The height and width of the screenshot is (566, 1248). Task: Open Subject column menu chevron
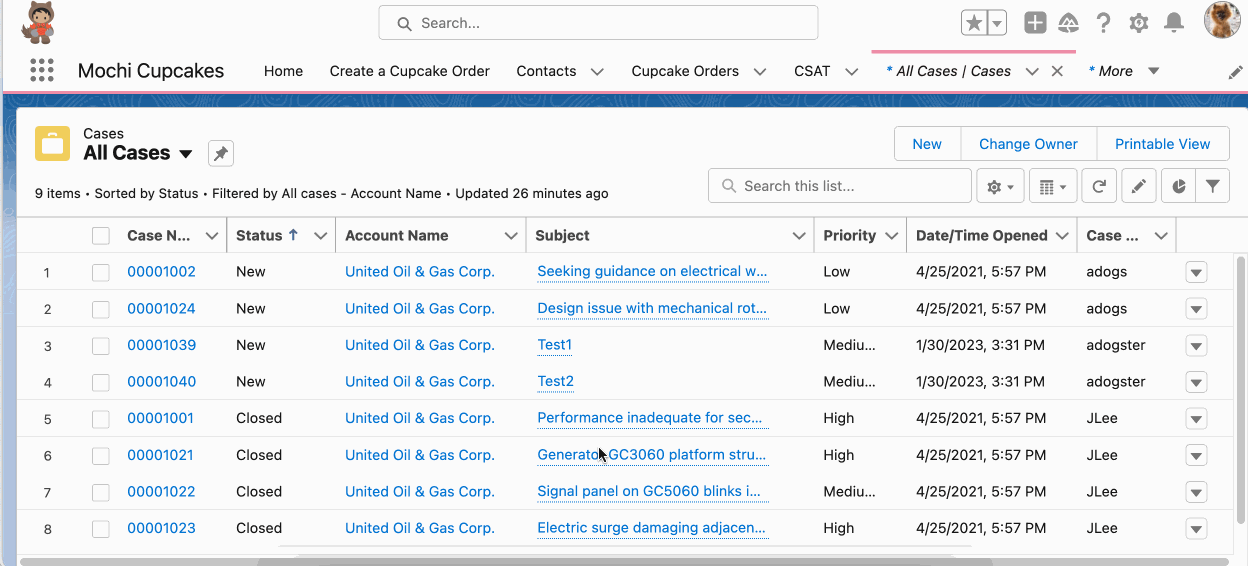pos(799,236)
